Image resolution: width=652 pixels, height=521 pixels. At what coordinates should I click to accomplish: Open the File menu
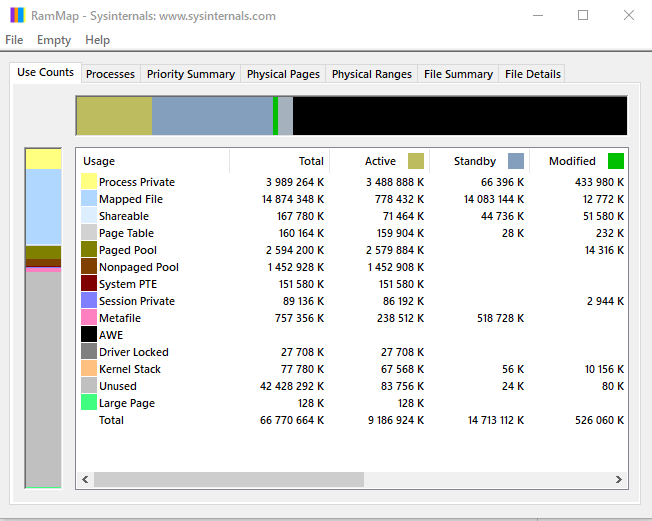coord(14,40)
